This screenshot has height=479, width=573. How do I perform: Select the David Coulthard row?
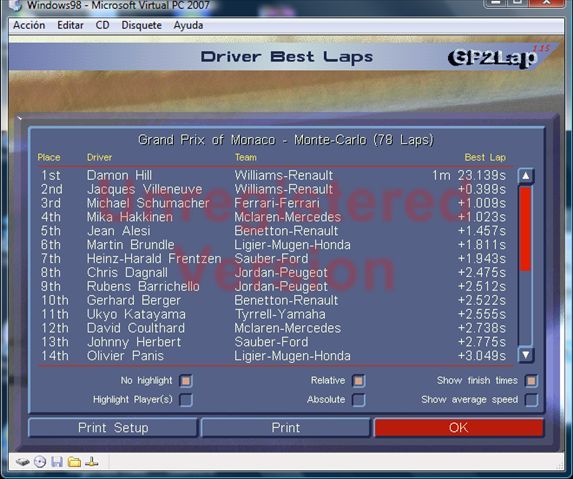tap(273, 328)
